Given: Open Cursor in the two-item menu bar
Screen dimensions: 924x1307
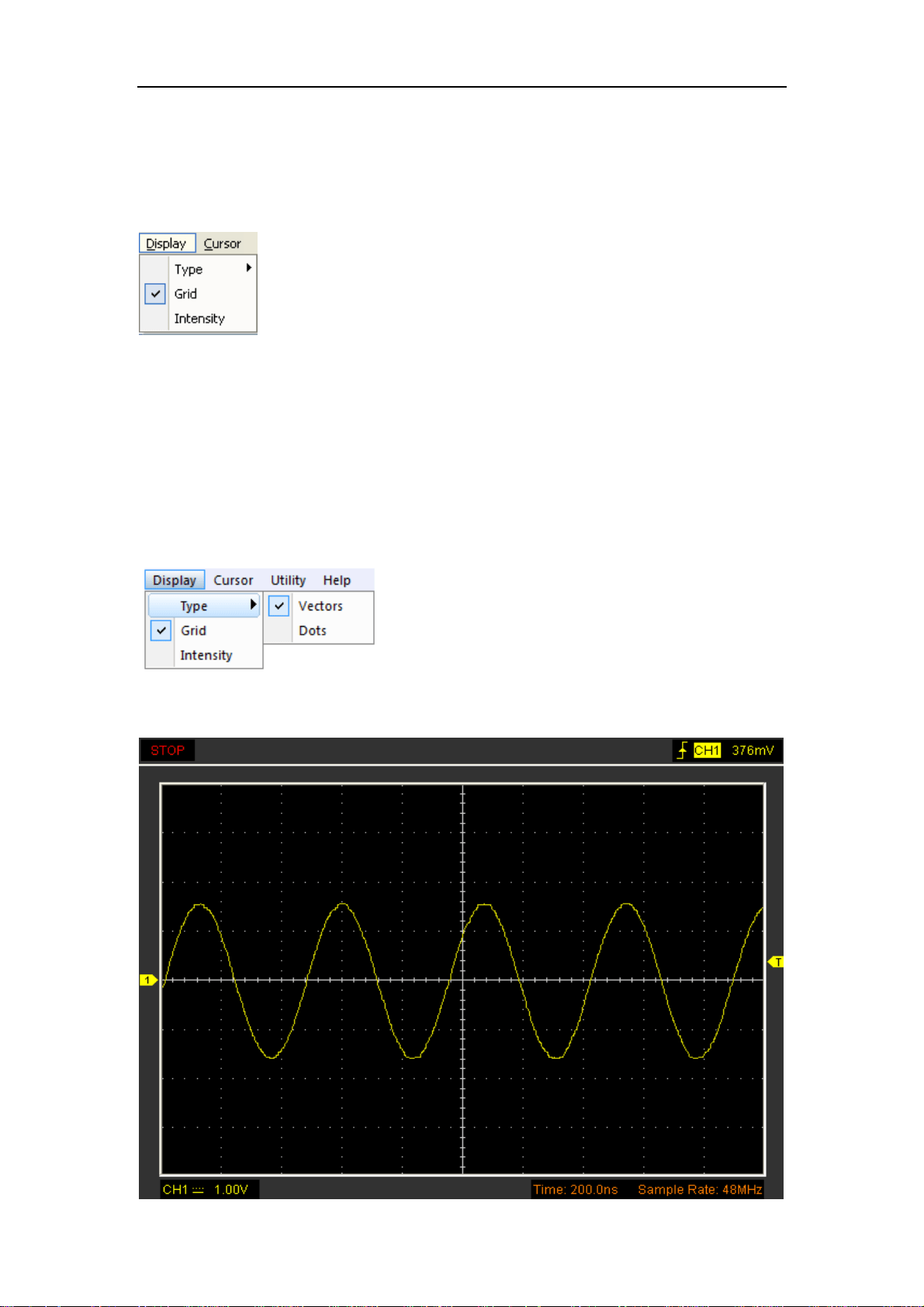Looking at the screenshot, I should [x=223, y=244].
